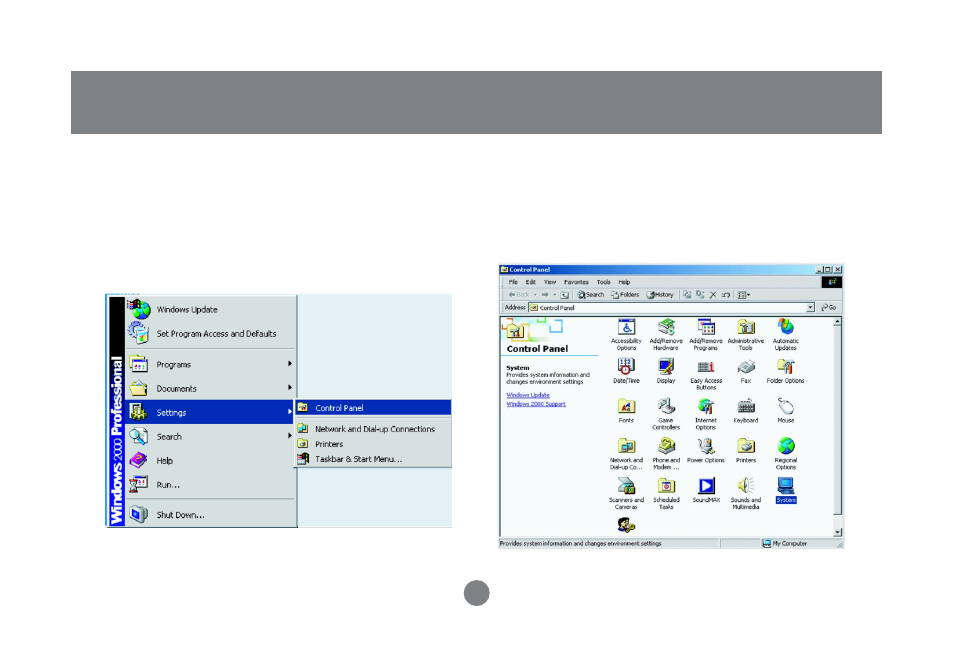The height and width of the screenshot is (664, 954).
Task: Follow the Windows 2000 Support link
Action: pos(536,404)
